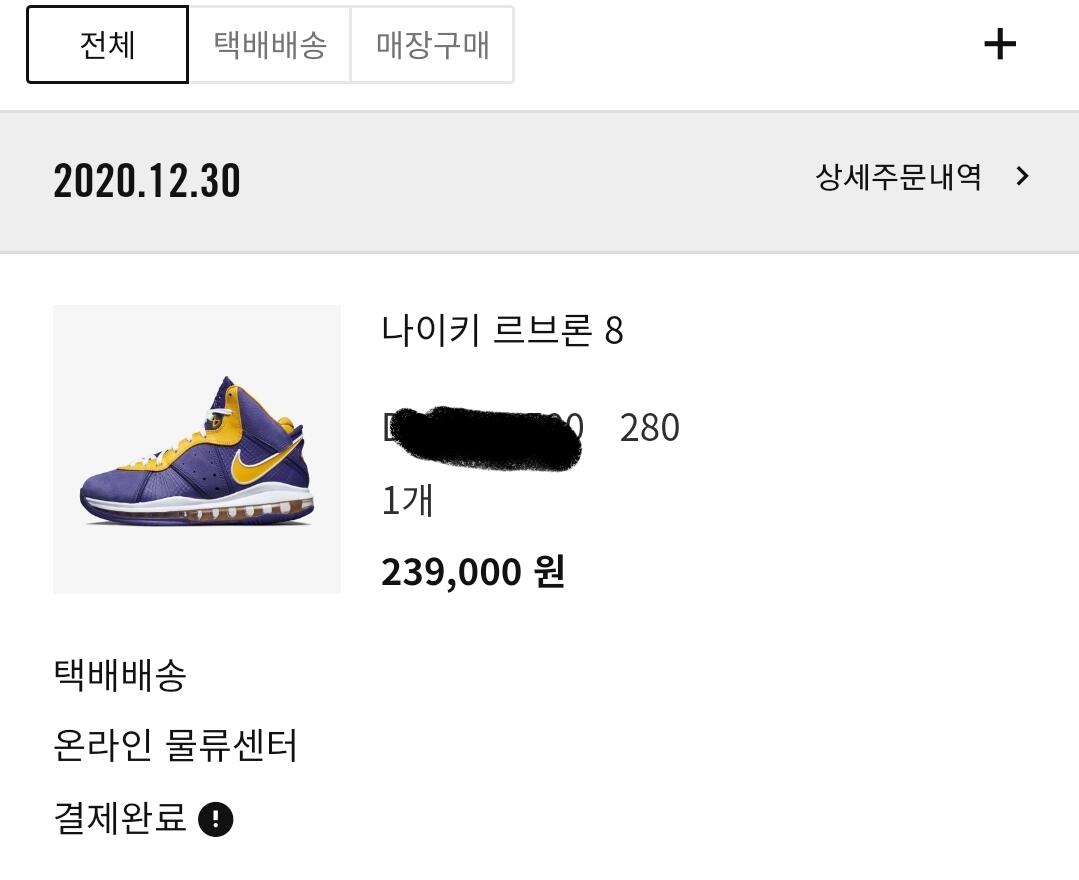
Task: Tap the 나이키 르브론 8 product name
Action: point(502,330)
